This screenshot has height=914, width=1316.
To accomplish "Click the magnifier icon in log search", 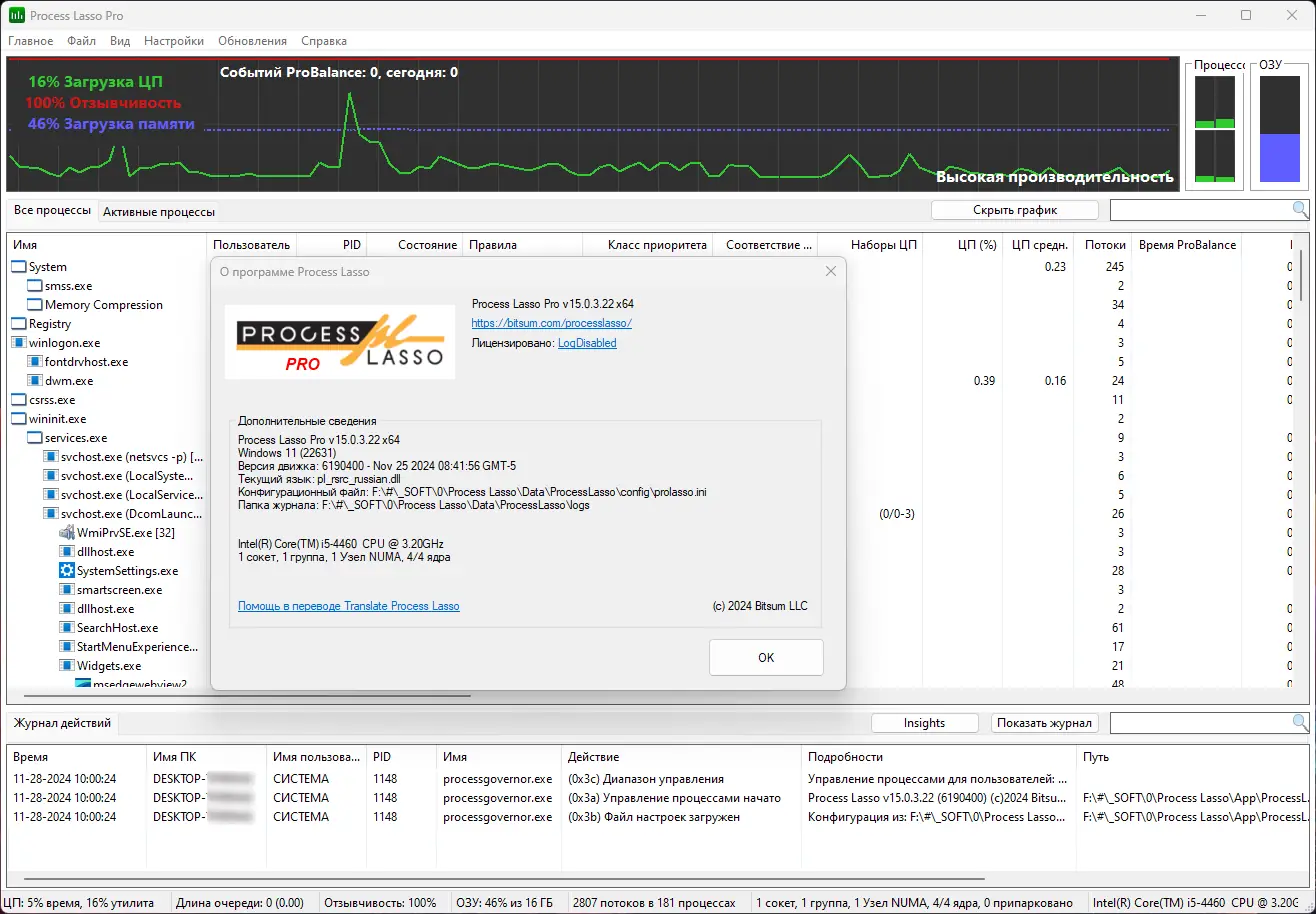I will click(x=1300, y=723).
